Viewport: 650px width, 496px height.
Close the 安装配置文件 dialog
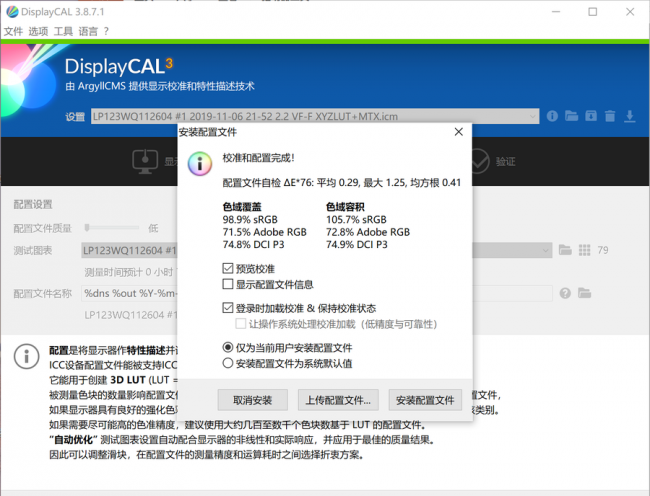tap(458, 132)
